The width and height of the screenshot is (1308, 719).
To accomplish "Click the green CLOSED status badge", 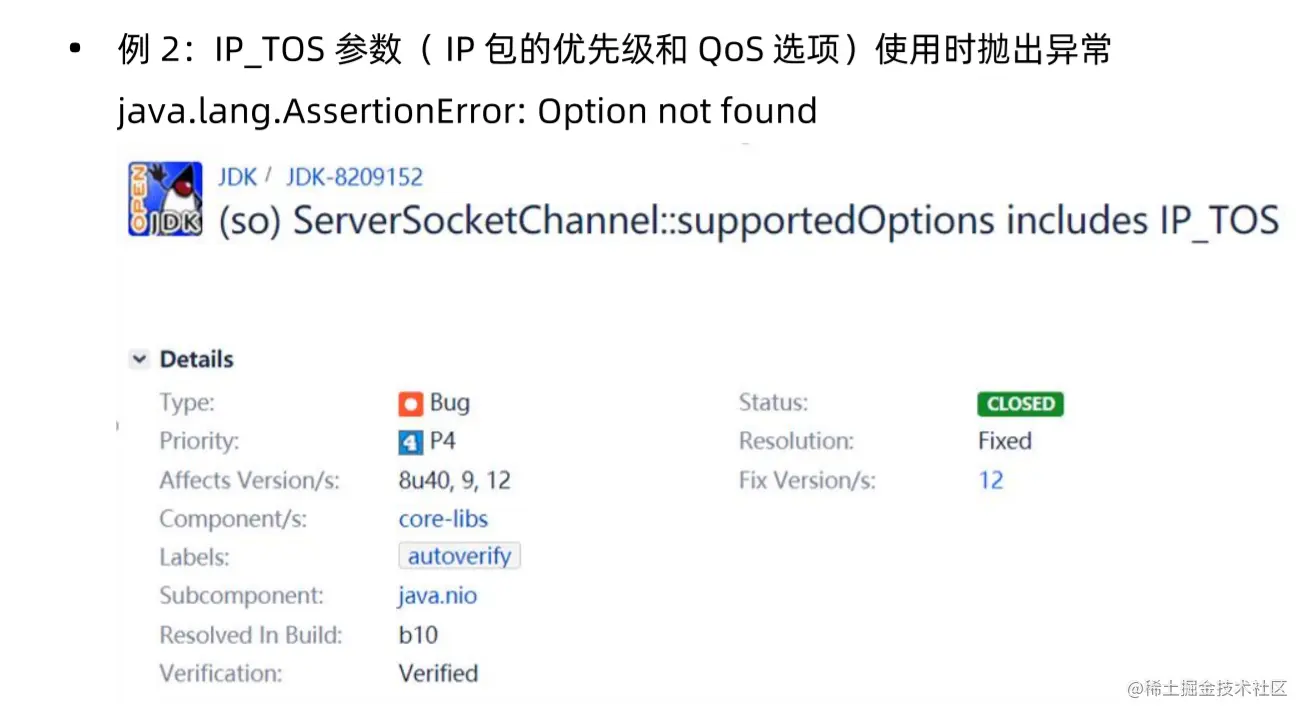I will pos(1020,404).
